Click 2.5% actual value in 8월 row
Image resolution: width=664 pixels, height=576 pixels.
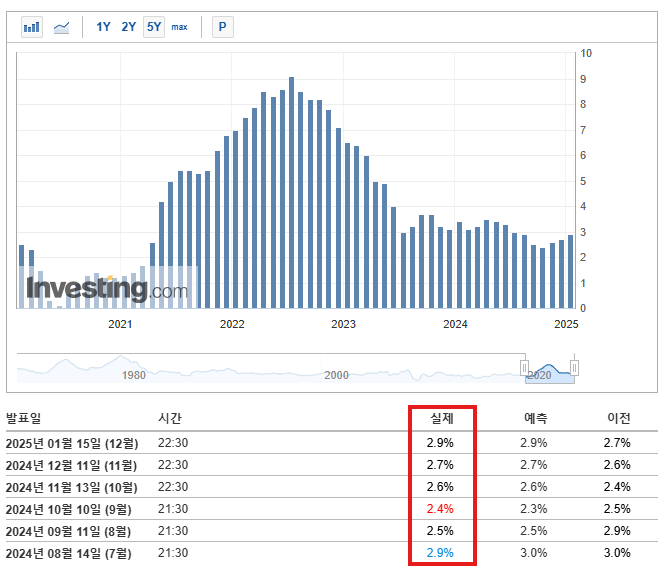[x=440, y=531]
